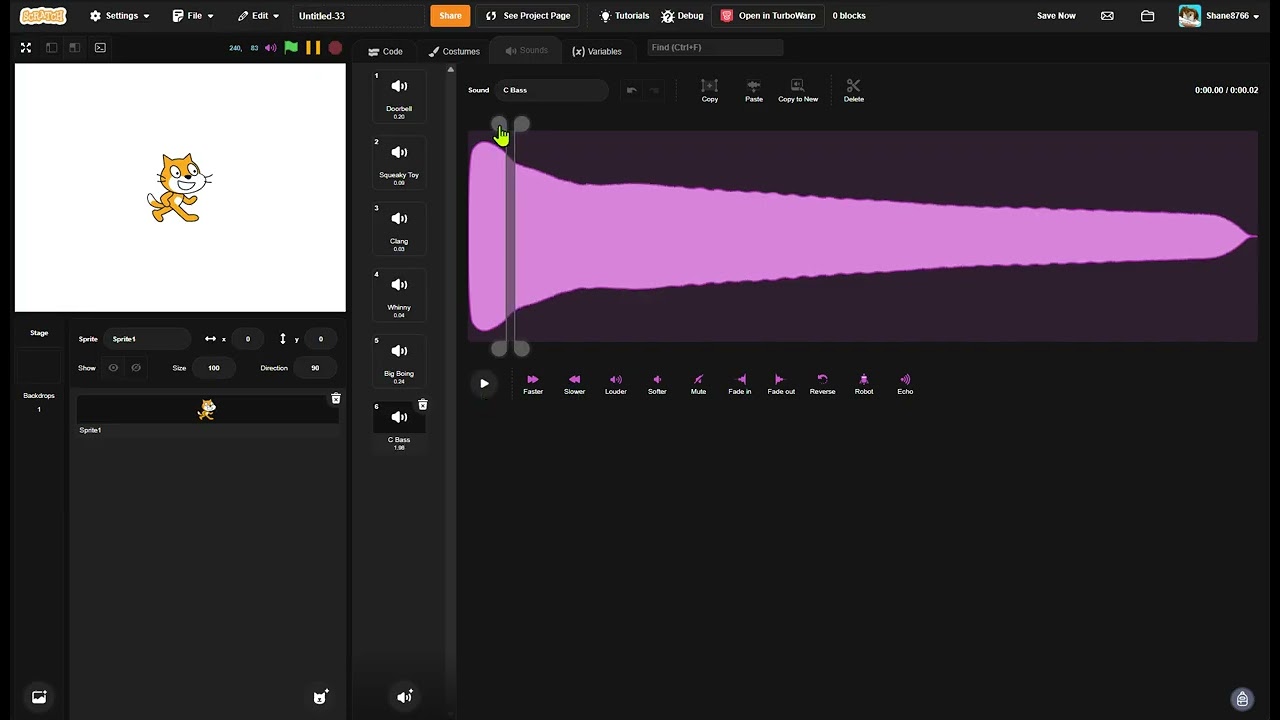Delete Sprite1 with its trash icon
1280x720 pixels.
336,399
